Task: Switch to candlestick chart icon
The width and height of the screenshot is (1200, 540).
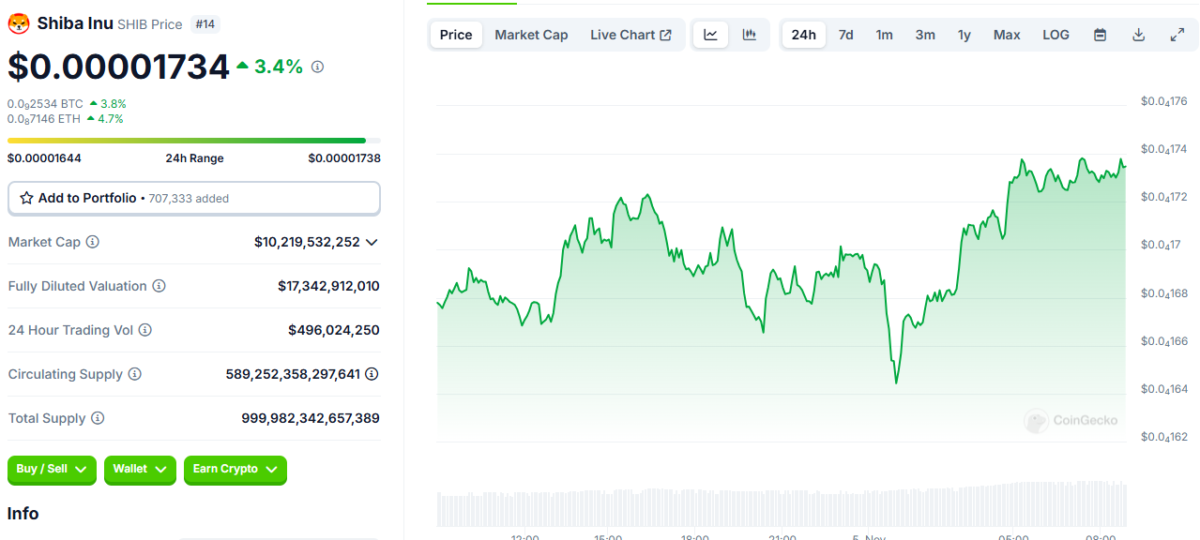Action: click(x=749, y=35)
